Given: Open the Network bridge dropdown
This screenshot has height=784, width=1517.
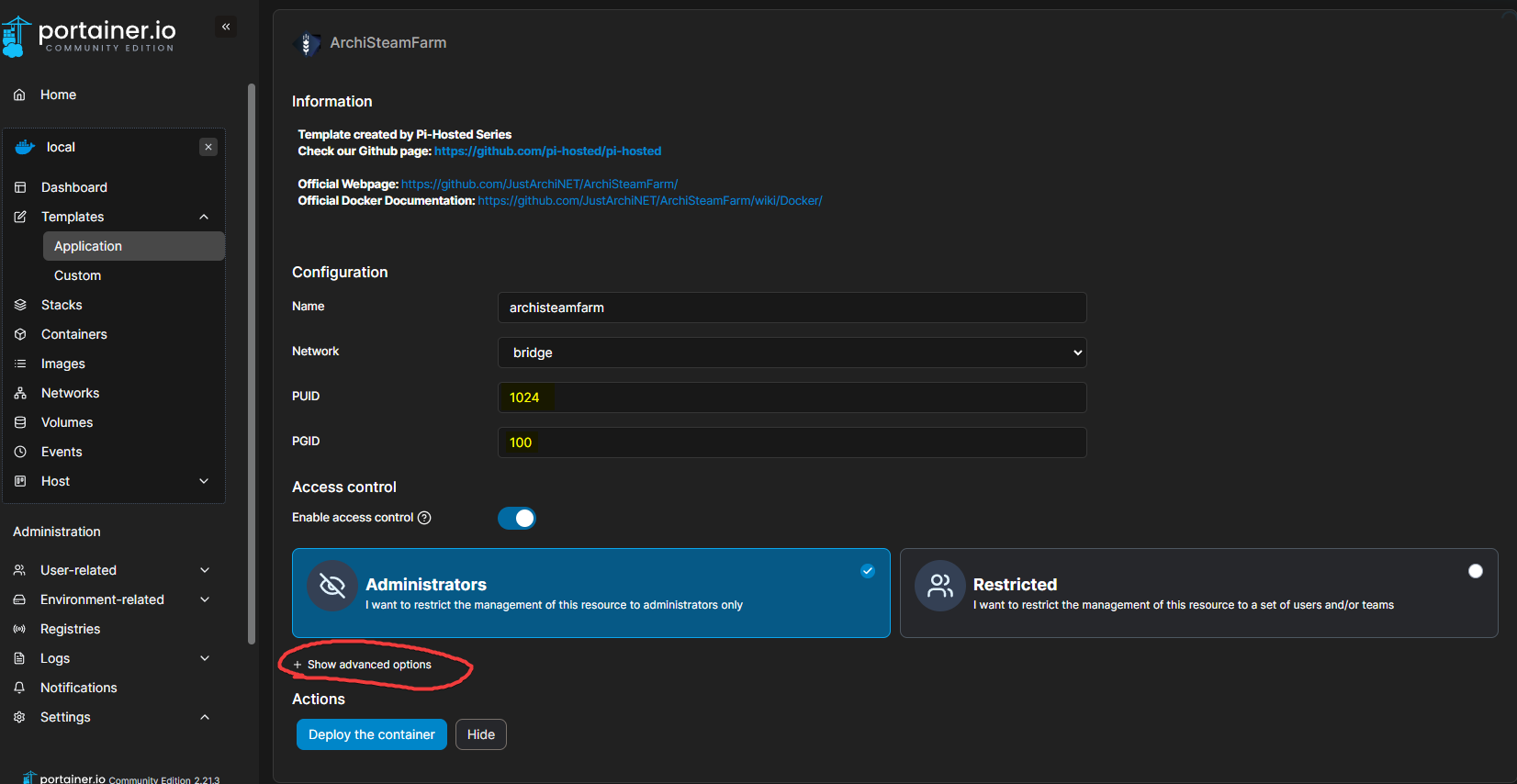Looking at the screenshot, I should pyautogui.click(x=792, y=353).
